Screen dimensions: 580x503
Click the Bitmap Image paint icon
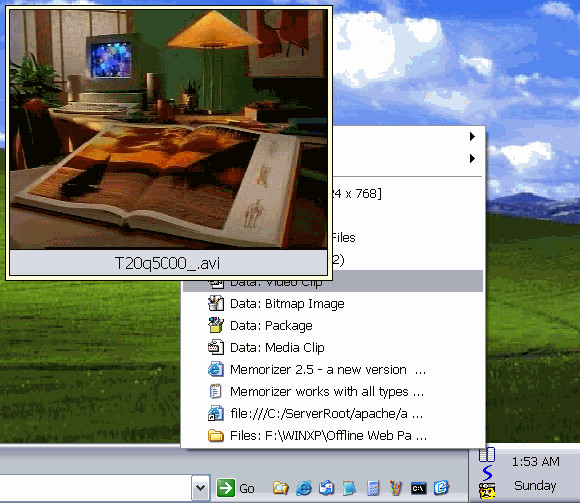click(216, 303)
